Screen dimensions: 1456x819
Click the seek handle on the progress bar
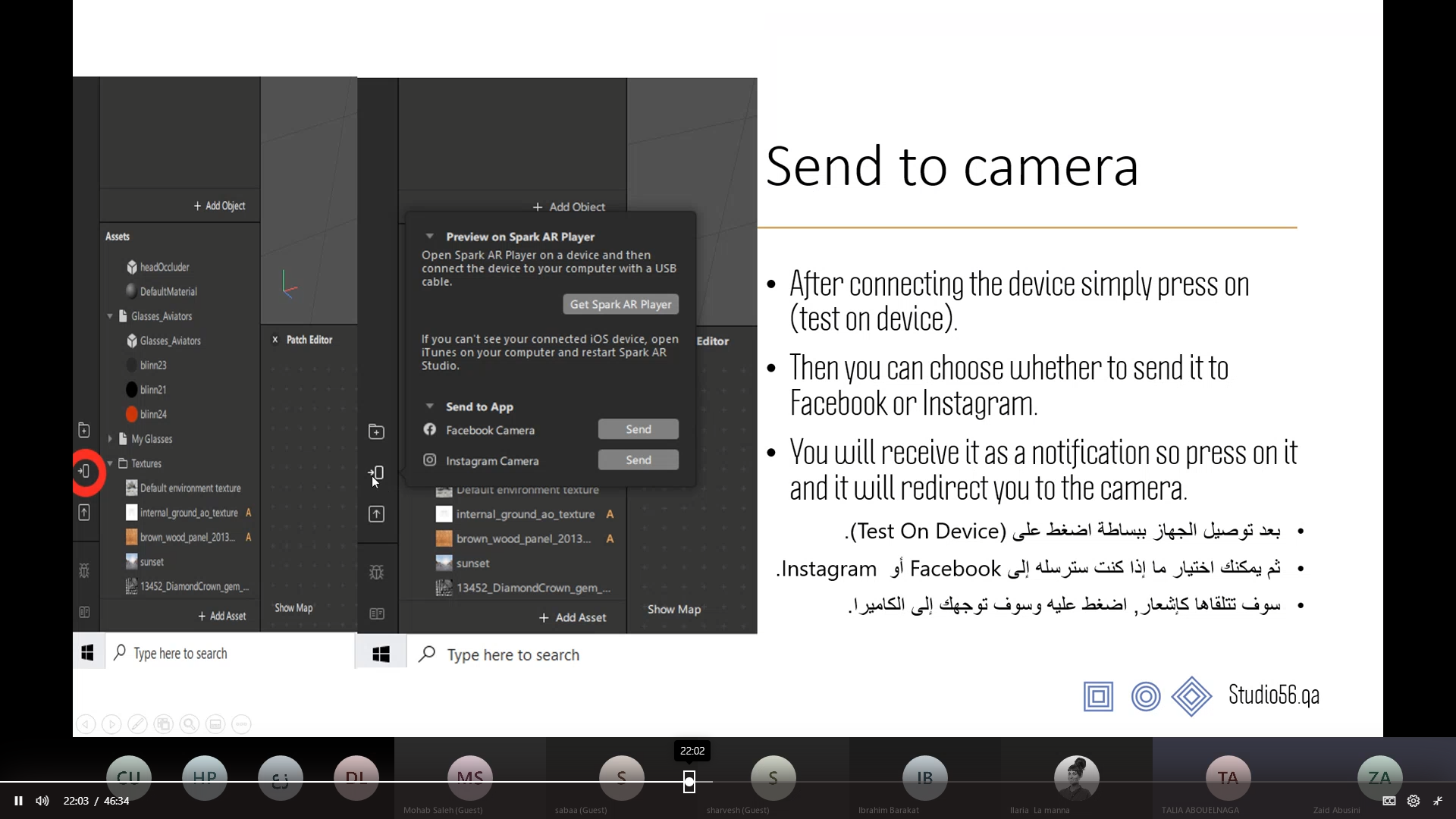pos(689,782)
